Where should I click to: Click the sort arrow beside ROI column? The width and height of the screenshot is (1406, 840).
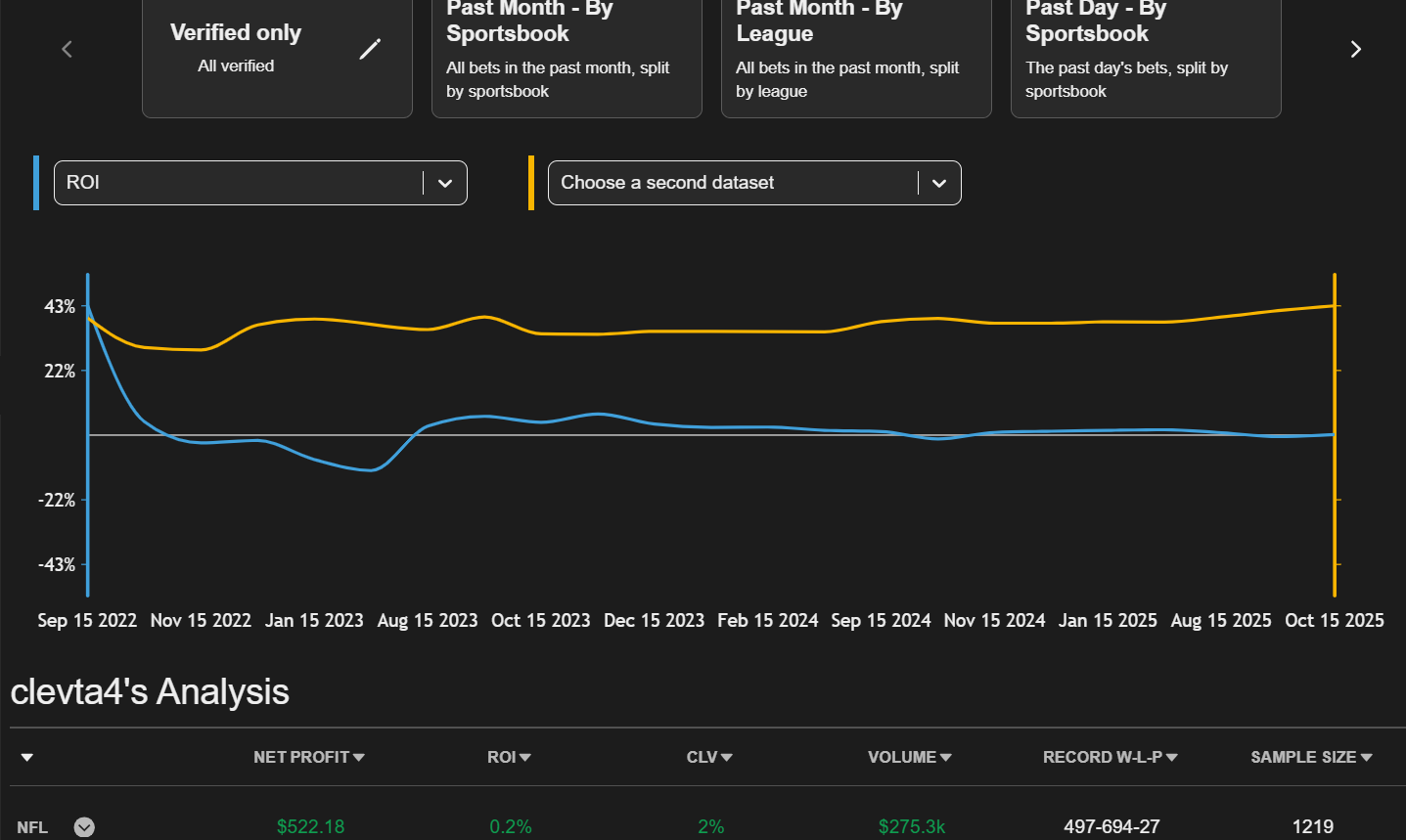tap(525, 758)
